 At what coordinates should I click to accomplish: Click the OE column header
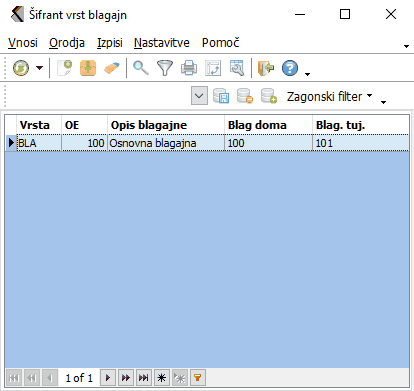(84, 125)
